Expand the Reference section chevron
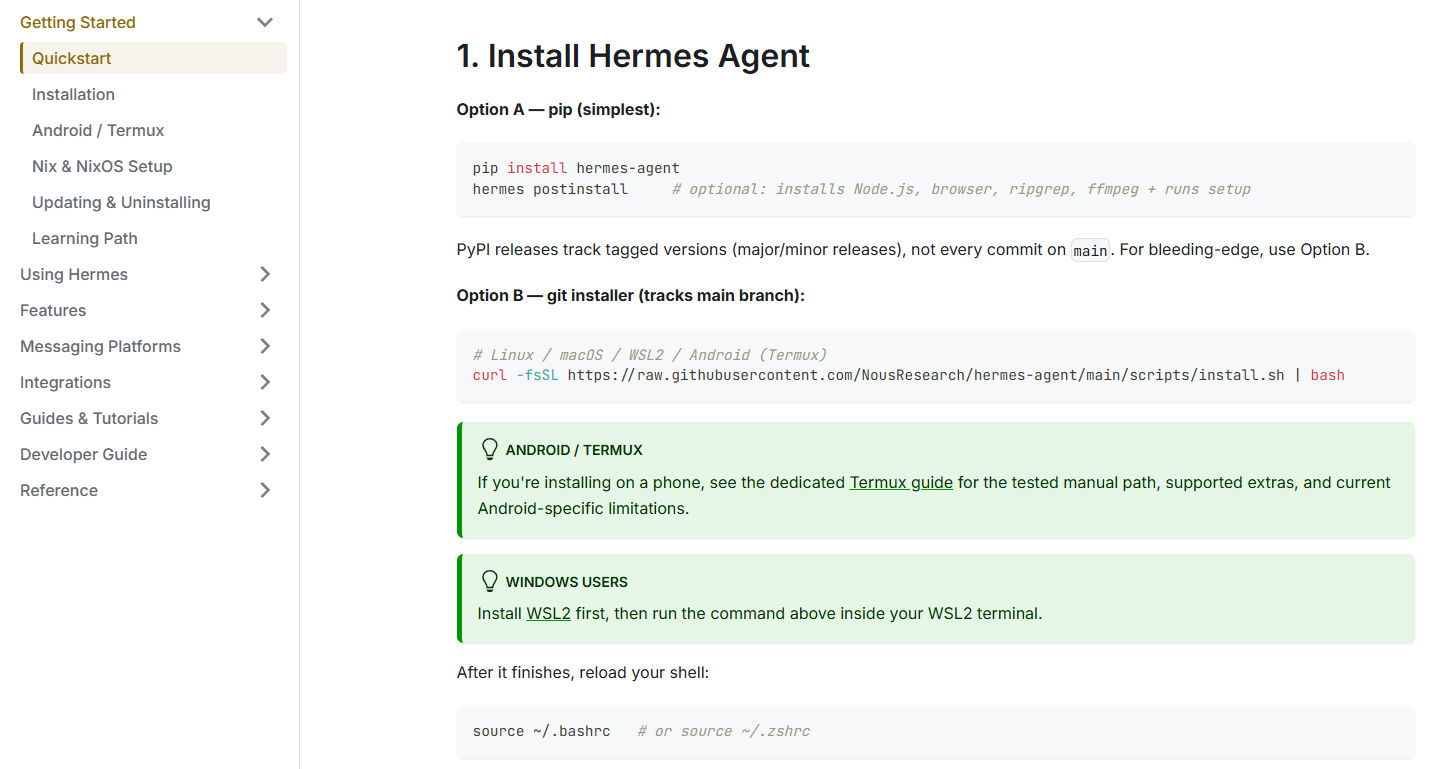The width and height of the screenshot is (1436, 769). coord(265,490)
